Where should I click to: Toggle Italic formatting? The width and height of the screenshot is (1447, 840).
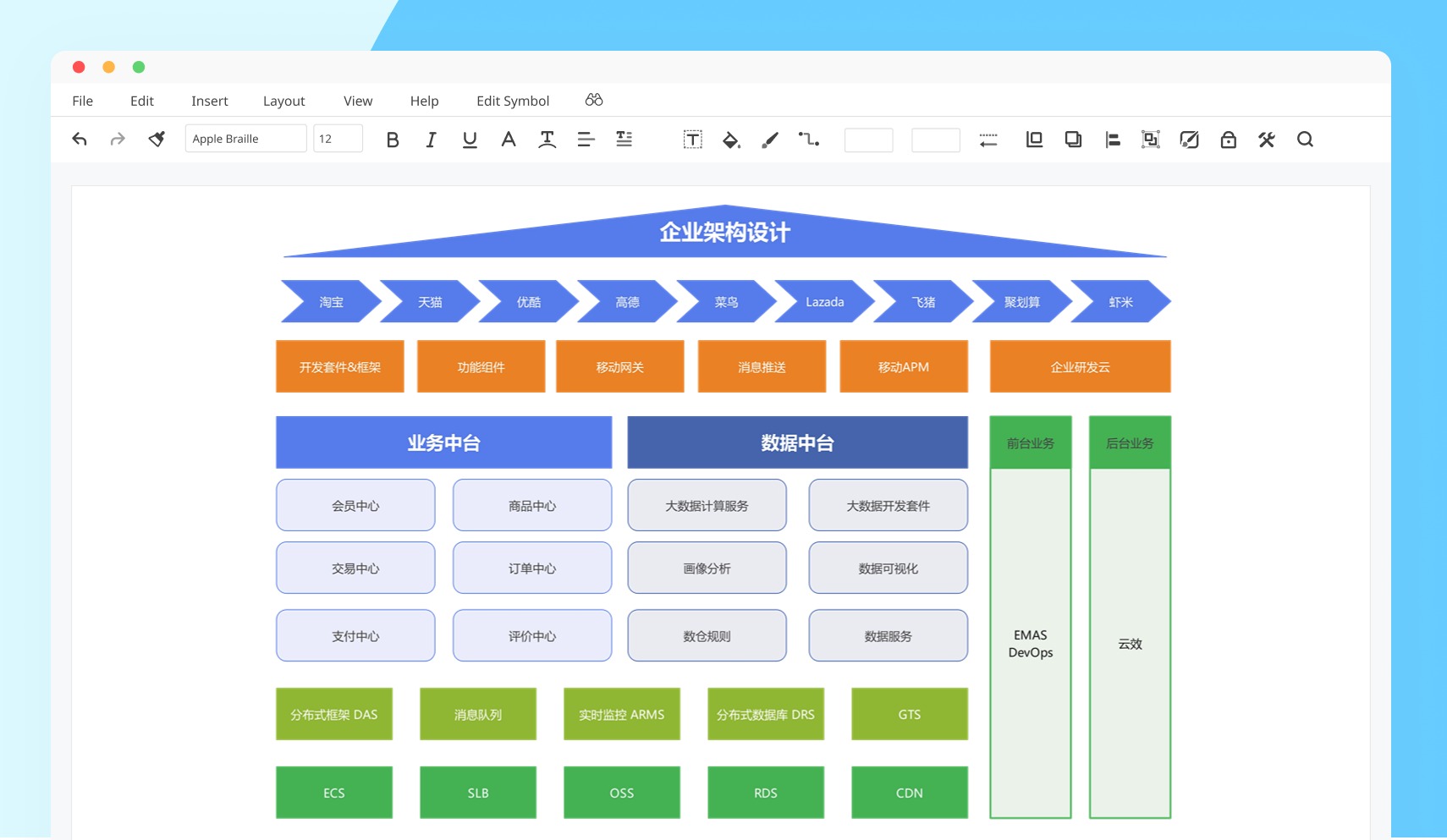[x=431, y=140]
